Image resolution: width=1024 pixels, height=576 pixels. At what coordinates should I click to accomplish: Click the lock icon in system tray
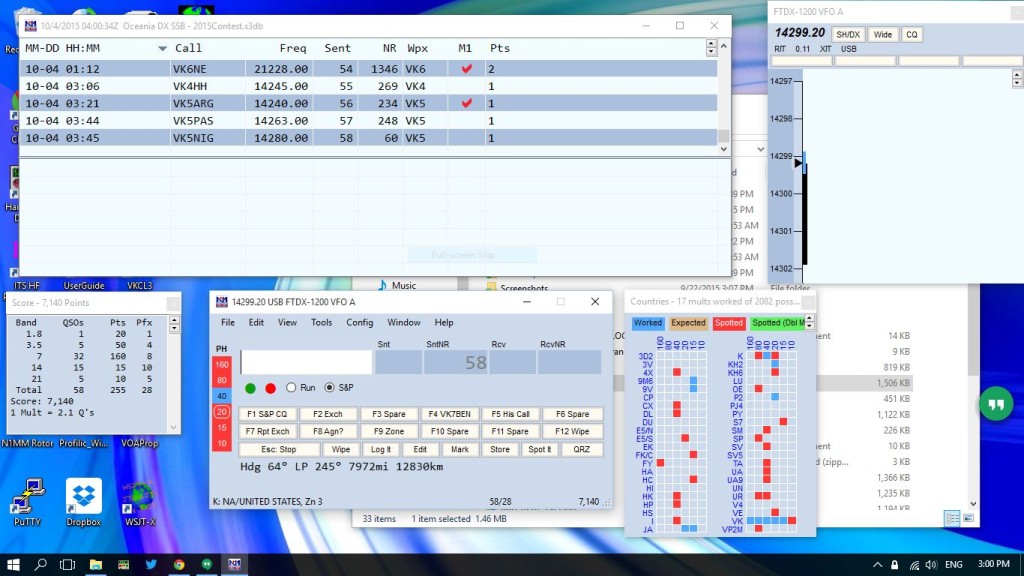[895, 565]
